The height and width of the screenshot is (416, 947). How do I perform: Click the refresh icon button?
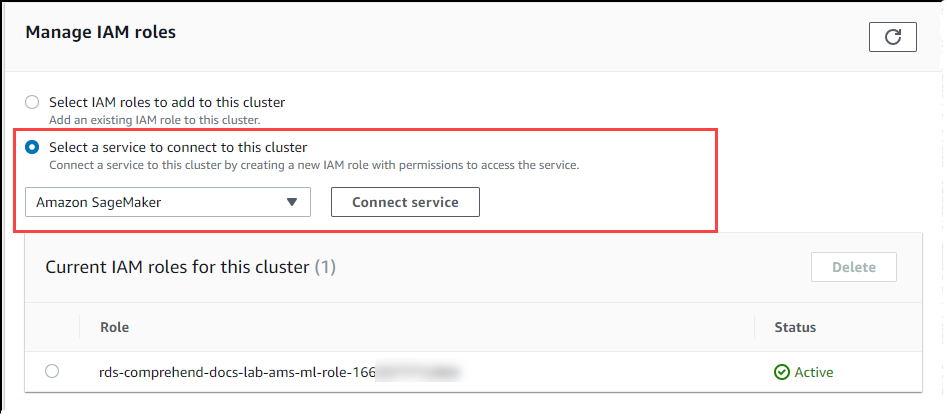893,37
